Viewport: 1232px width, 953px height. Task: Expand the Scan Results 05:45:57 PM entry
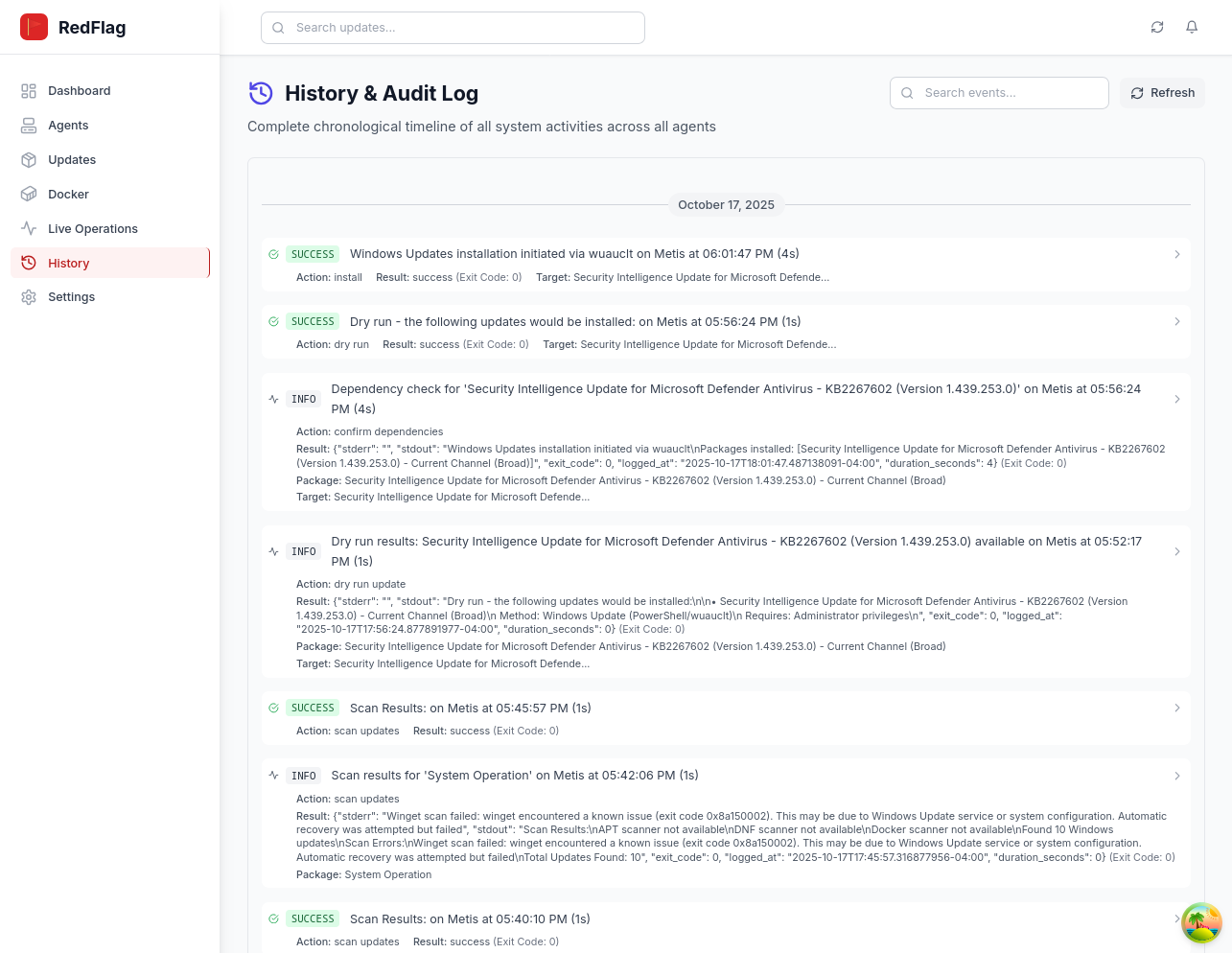1177,708
